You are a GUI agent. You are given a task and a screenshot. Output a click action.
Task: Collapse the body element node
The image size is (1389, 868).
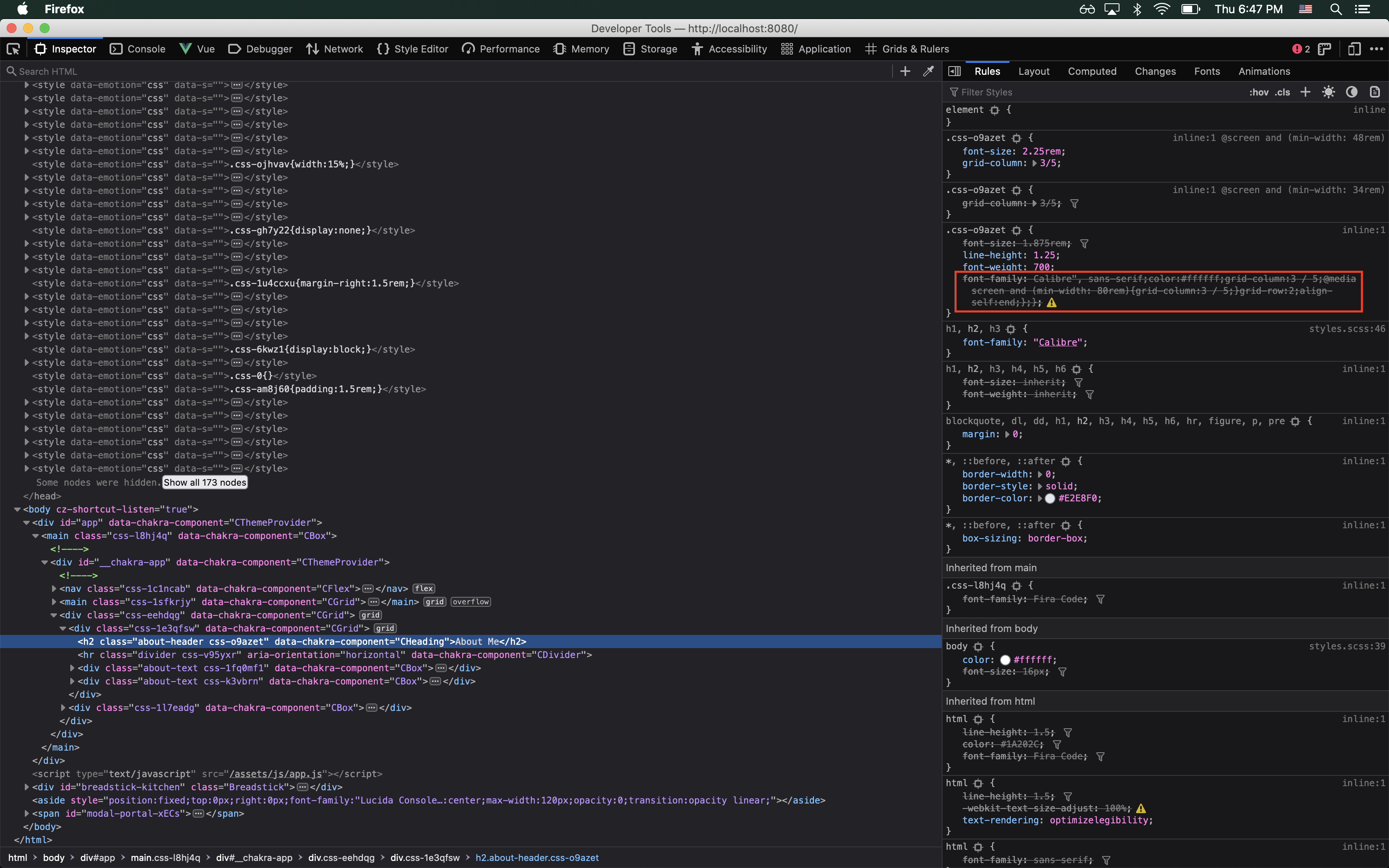(x=17, y=509)
